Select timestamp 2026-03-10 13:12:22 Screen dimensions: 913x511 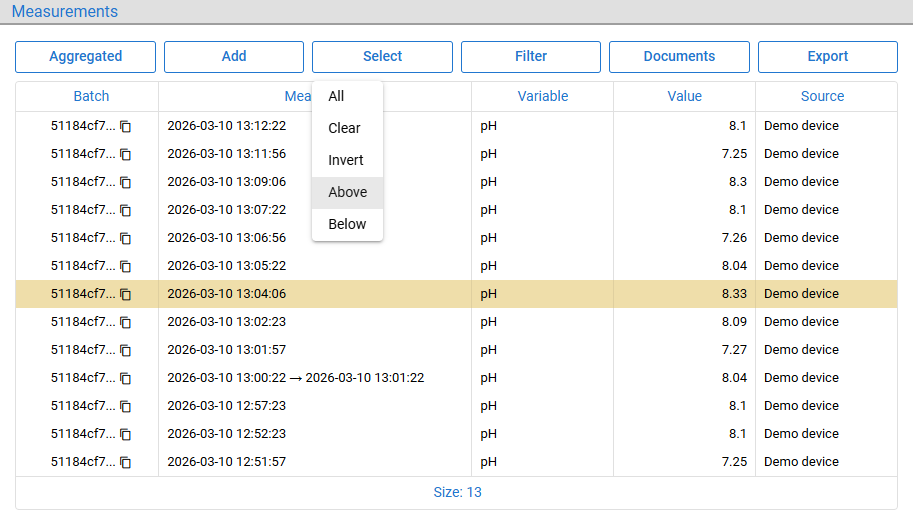click(x=227, y=126)
